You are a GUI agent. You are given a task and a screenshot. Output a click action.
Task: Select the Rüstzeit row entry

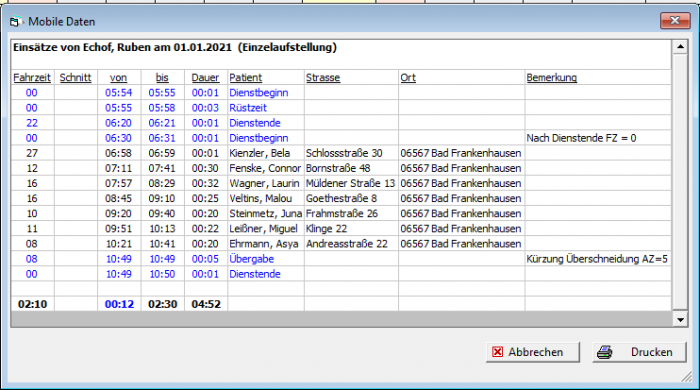(248, 108)
